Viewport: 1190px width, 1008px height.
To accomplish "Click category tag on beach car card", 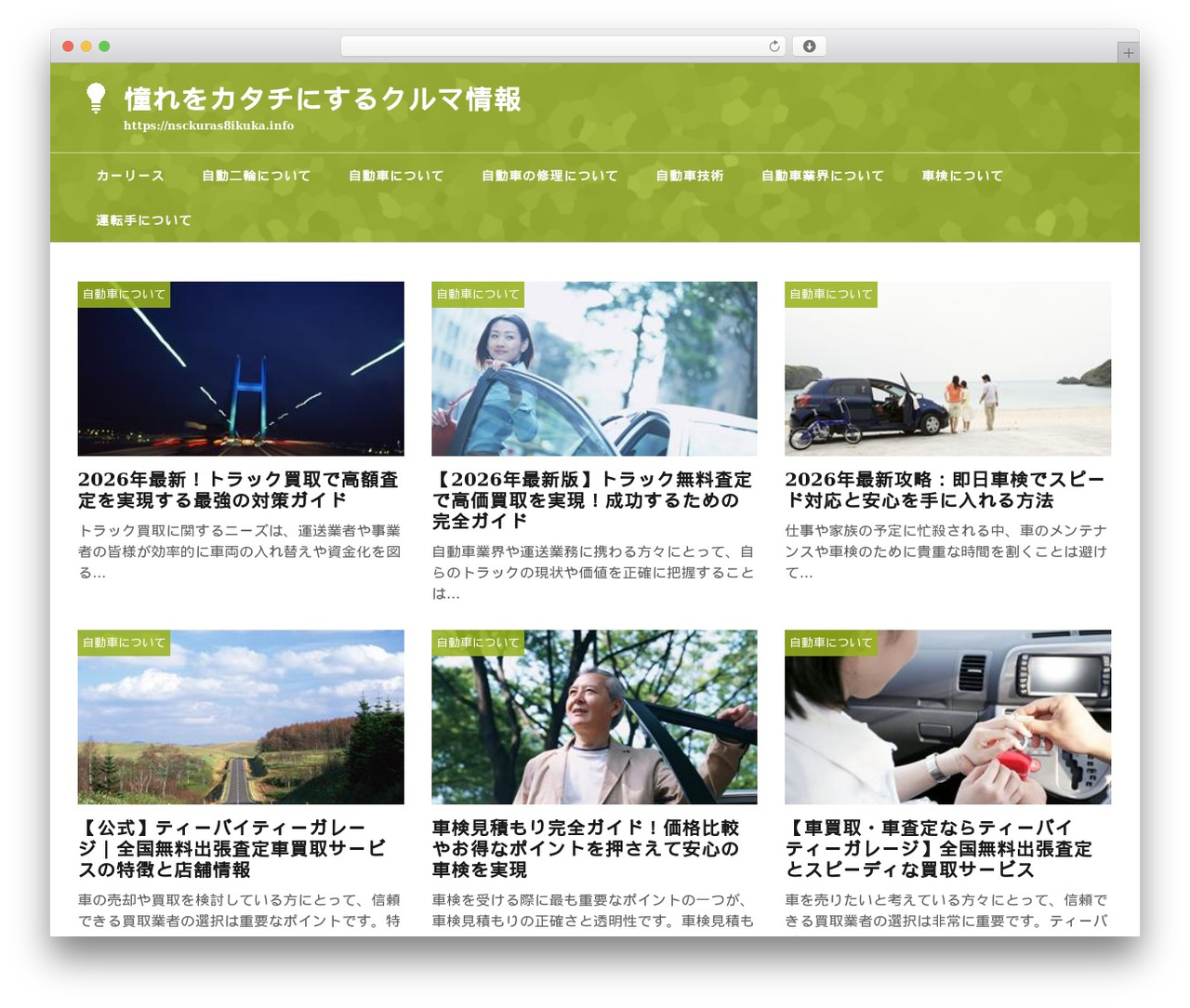I will (x=831, y=295).
